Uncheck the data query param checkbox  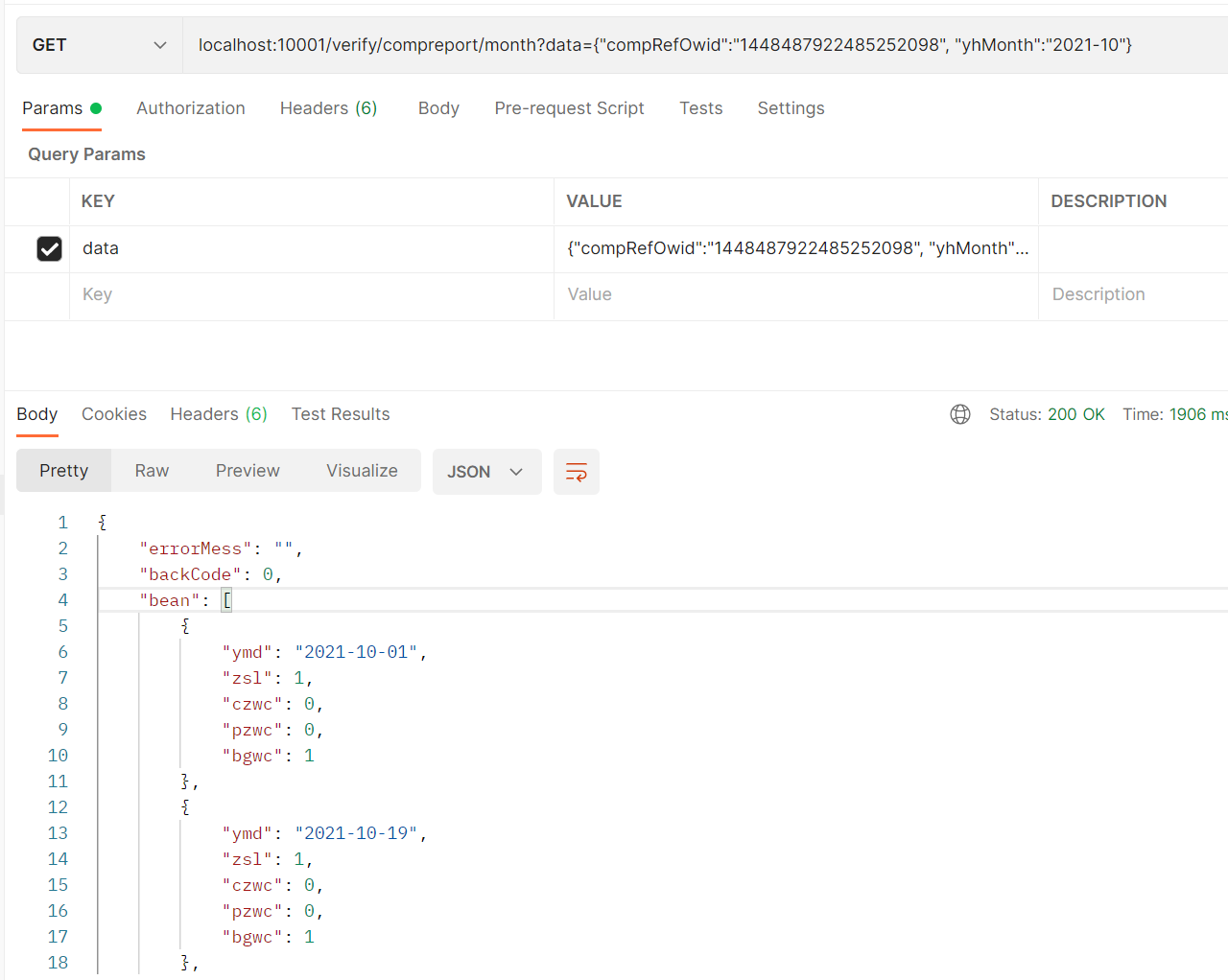49,249
